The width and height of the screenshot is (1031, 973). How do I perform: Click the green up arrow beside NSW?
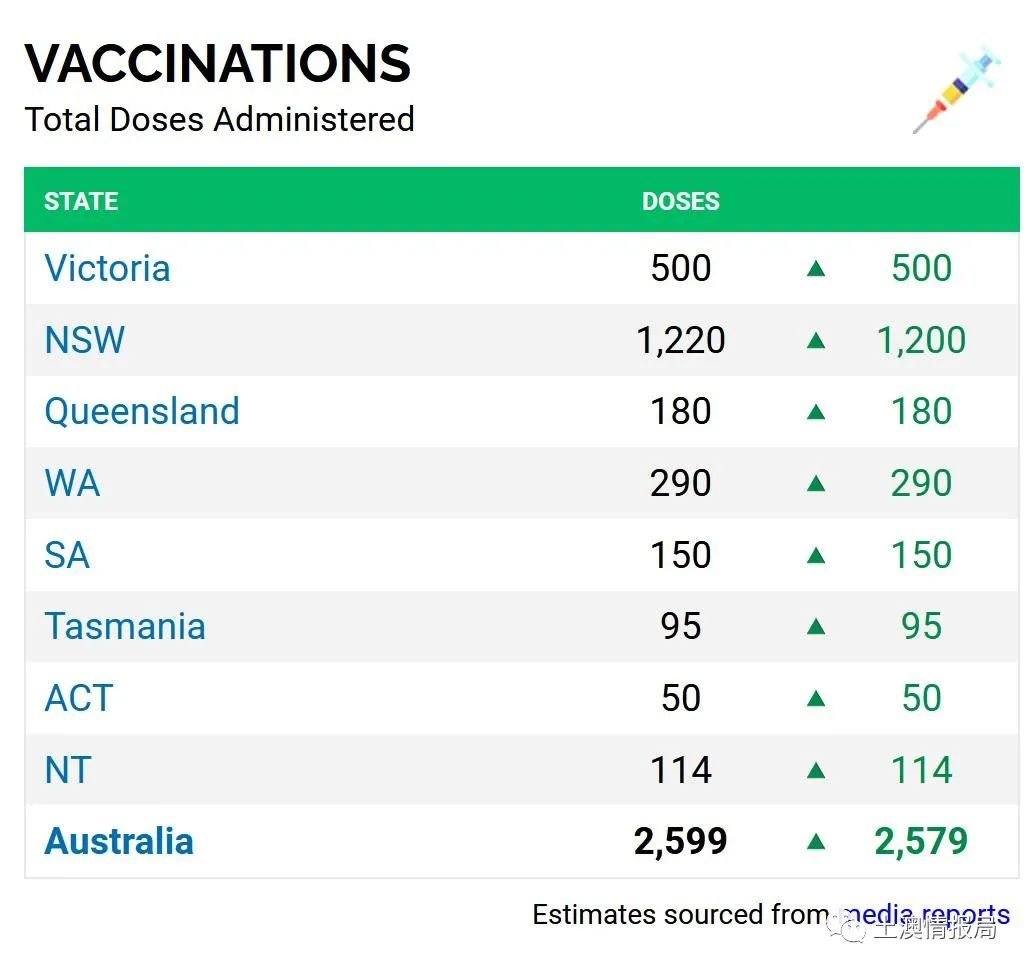click(x=816, y=340)
